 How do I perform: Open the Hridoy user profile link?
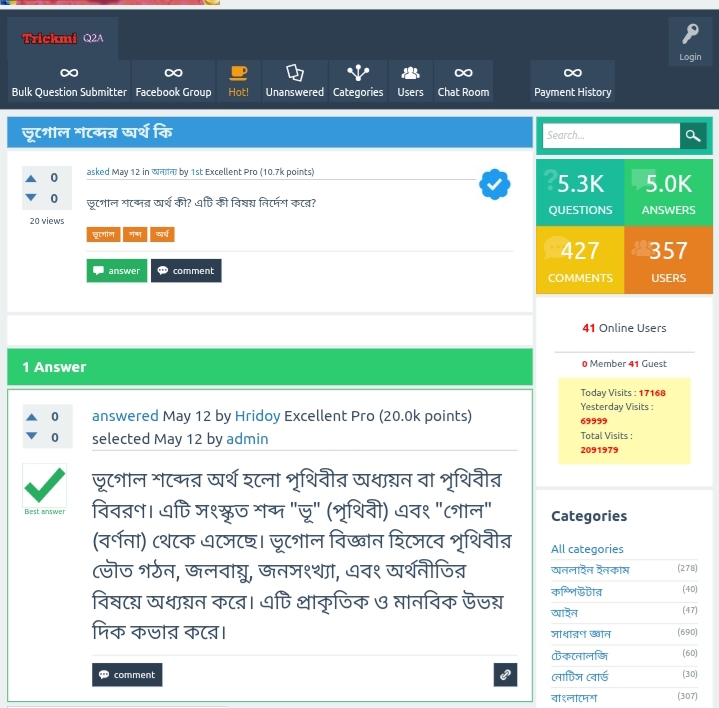[257, 416]
